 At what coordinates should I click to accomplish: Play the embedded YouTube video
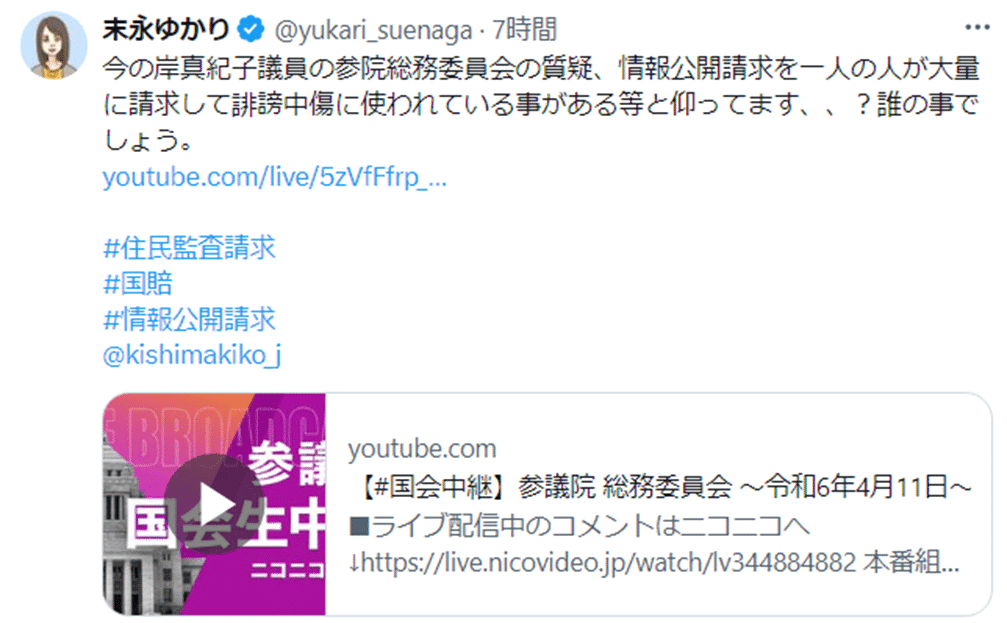coord(213,504)
